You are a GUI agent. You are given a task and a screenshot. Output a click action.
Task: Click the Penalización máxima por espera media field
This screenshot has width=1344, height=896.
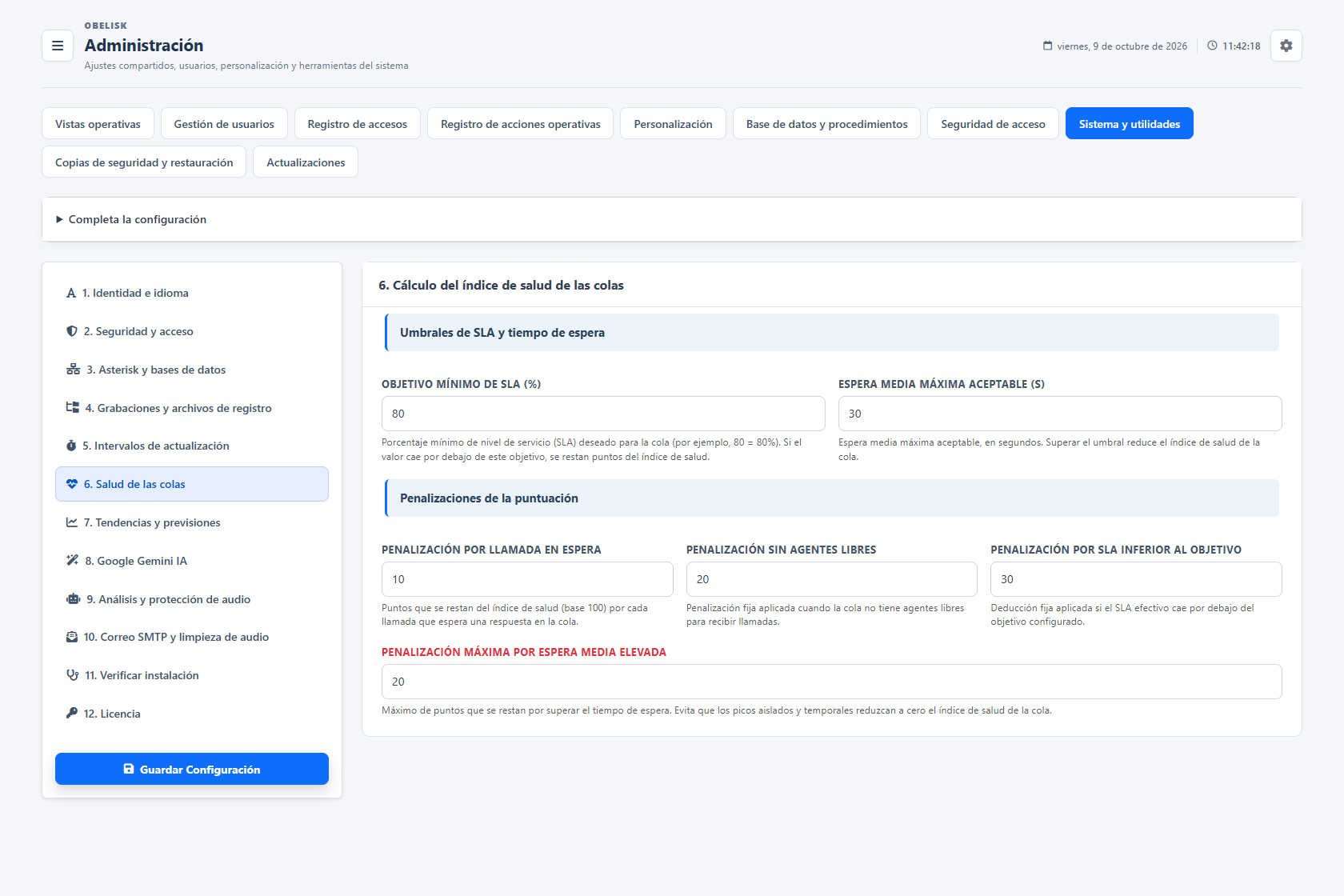(x=832, y=682)
